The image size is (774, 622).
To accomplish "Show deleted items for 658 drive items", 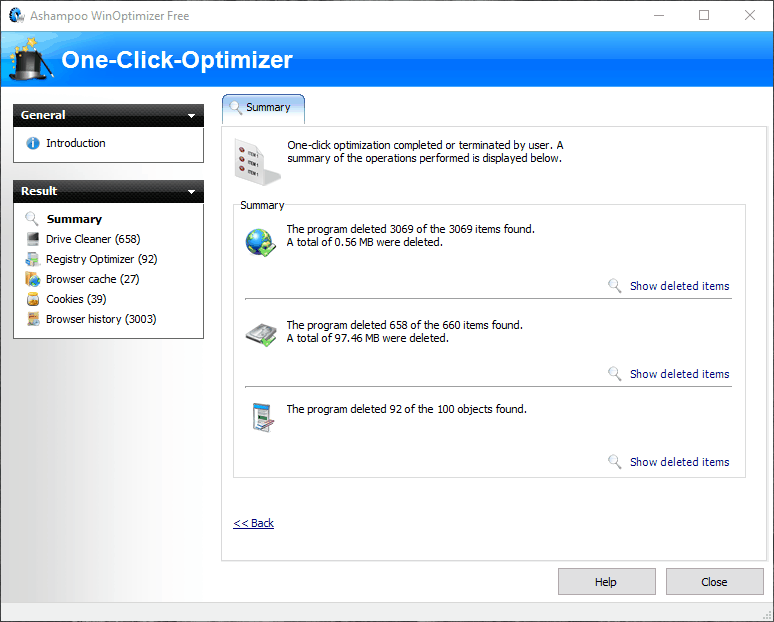I will 679,374.
